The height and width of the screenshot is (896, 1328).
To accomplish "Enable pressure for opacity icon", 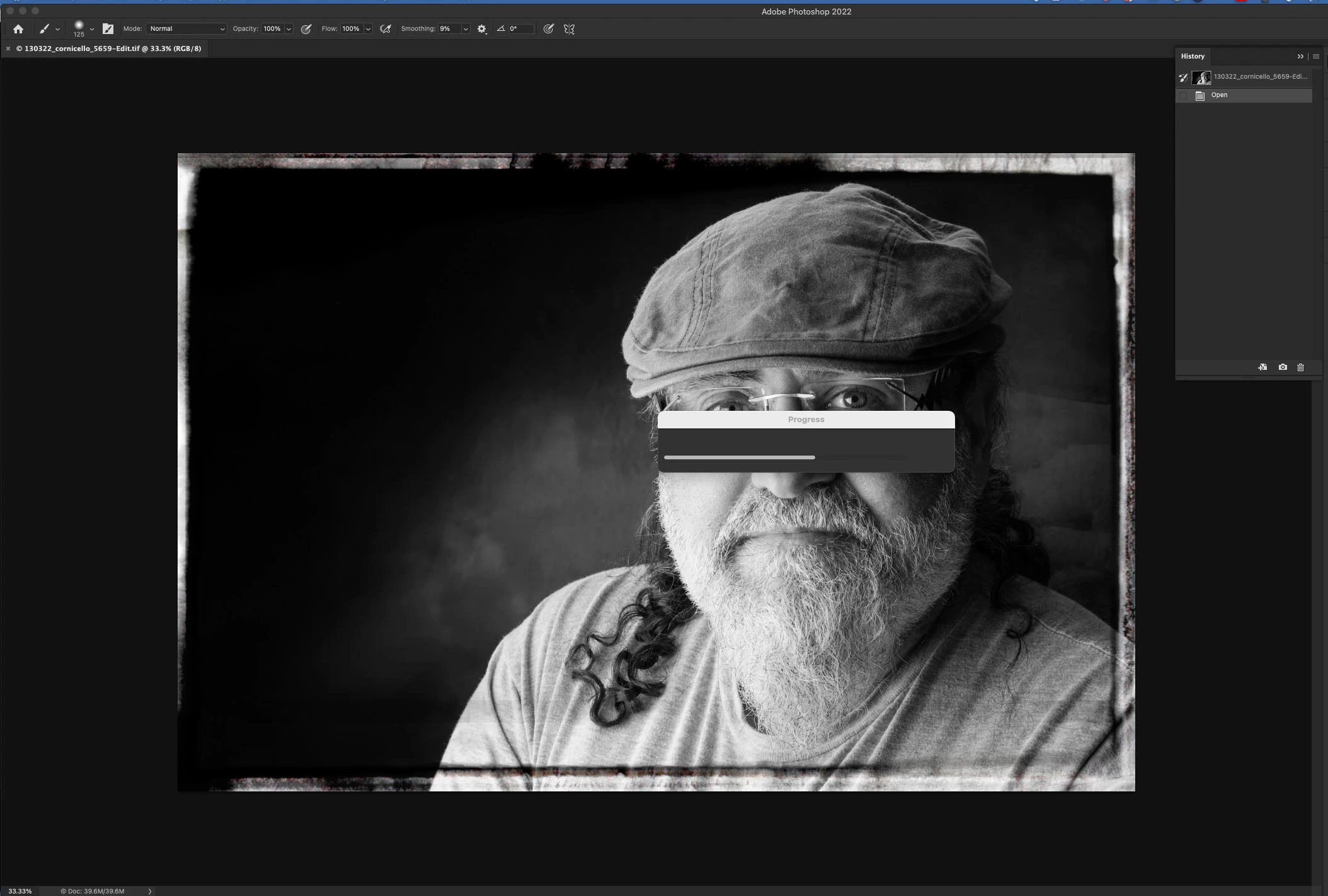I will (x=306, y=29).
